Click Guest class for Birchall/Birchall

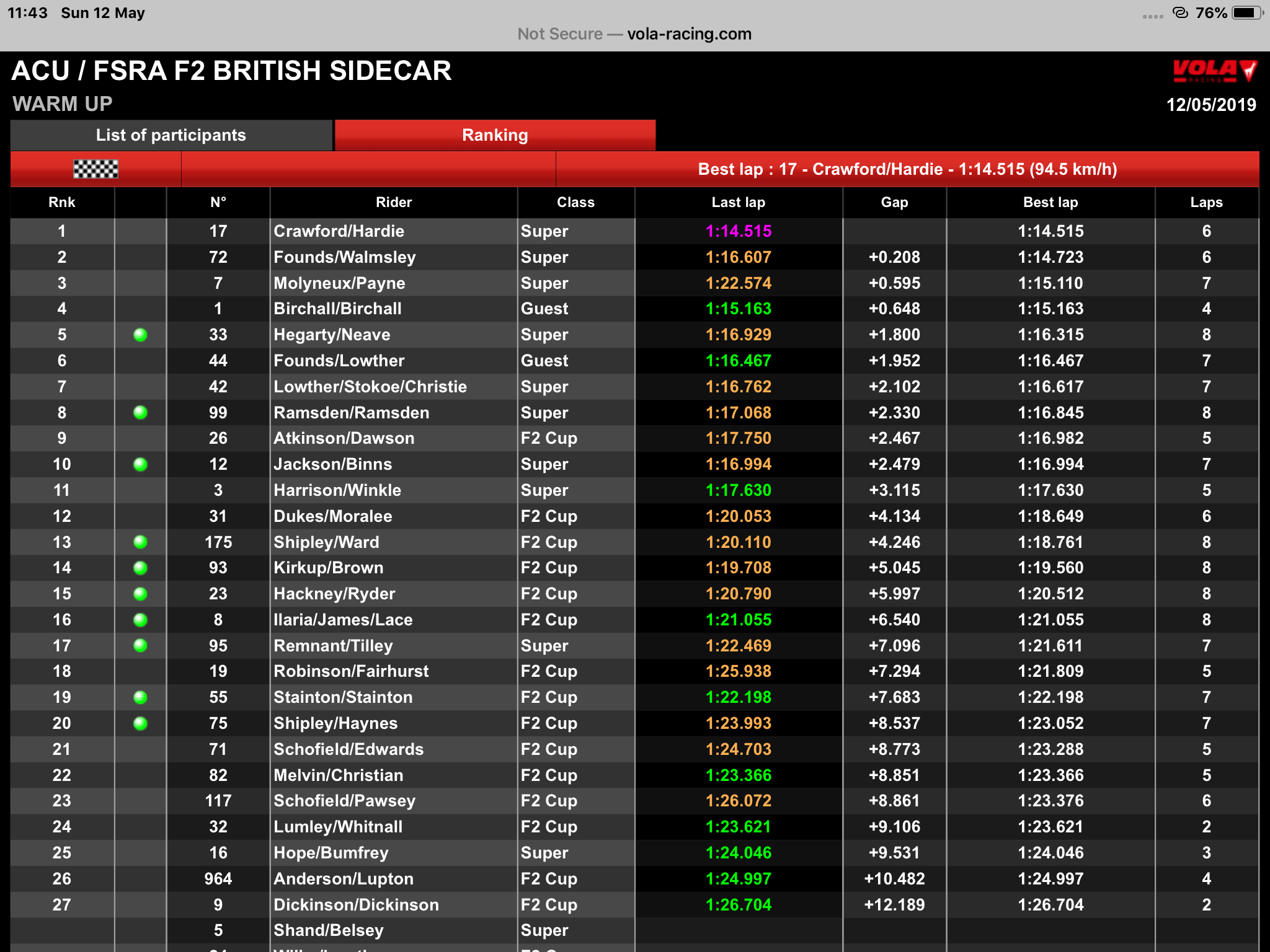pos(544,309)
